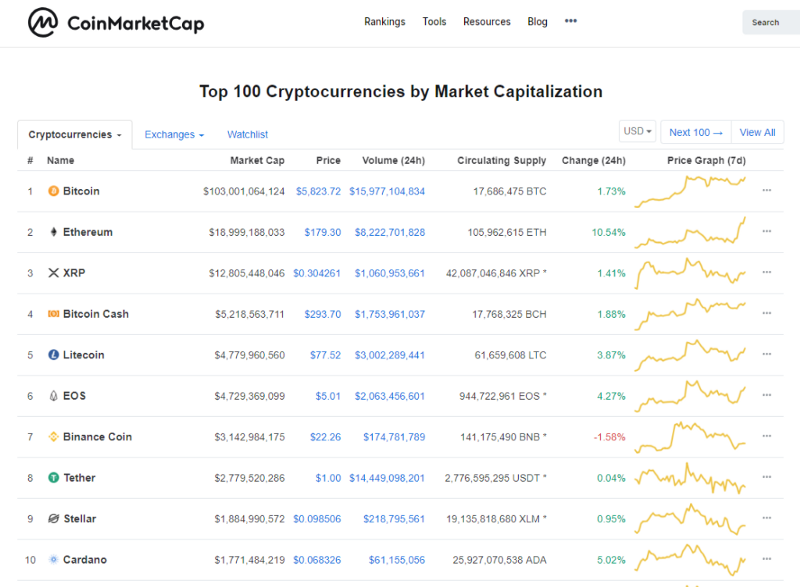Click the Ethereum diamond icon

click(x=54, y=232)
